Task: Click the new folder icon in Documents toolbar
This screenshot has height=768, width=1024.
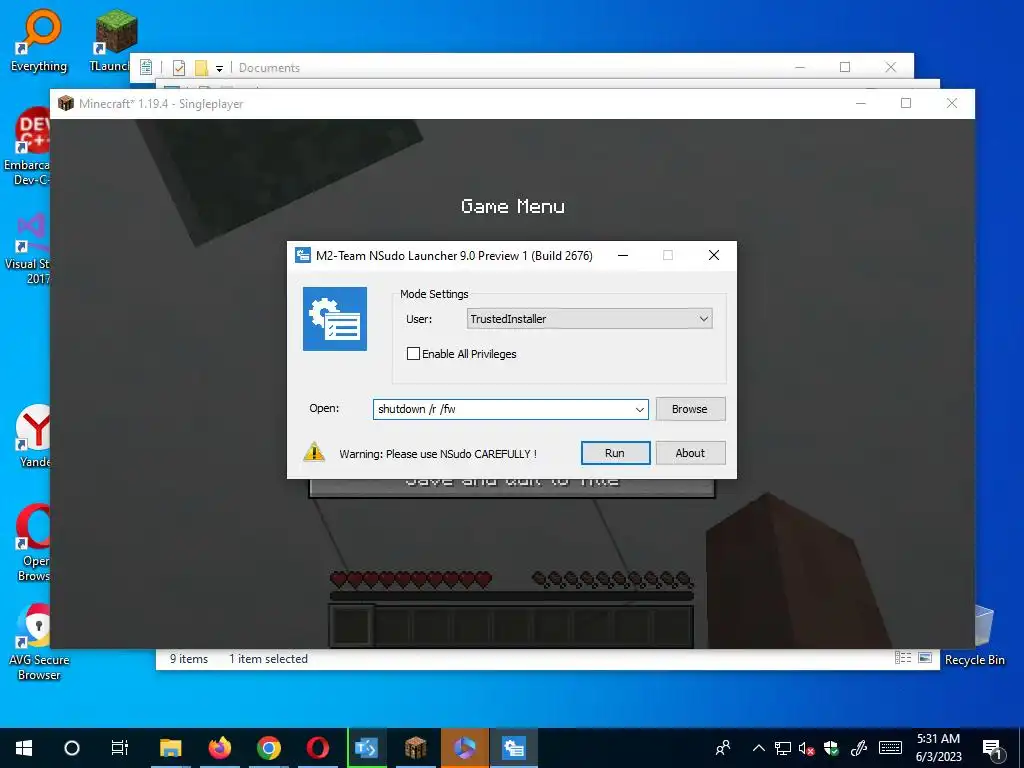Action: (201, 67)
